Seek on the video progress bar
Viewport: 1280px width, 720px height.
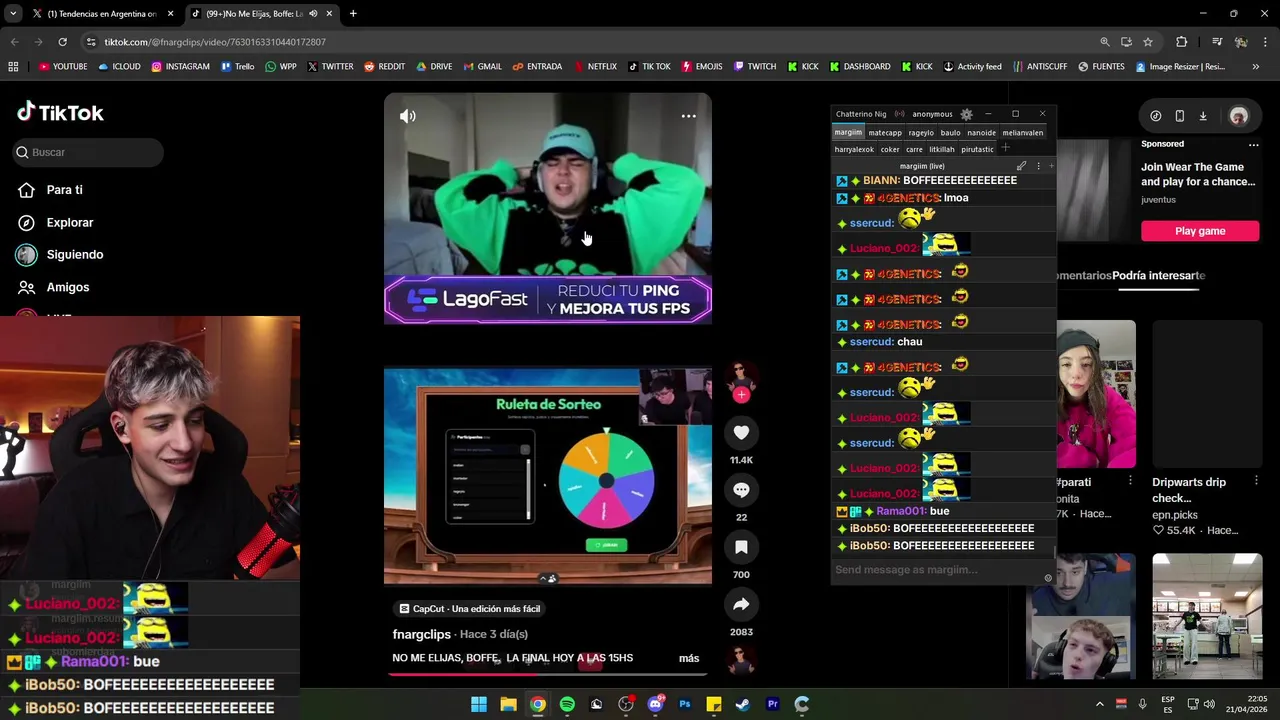pyautogui.click(x=547, y=674)
